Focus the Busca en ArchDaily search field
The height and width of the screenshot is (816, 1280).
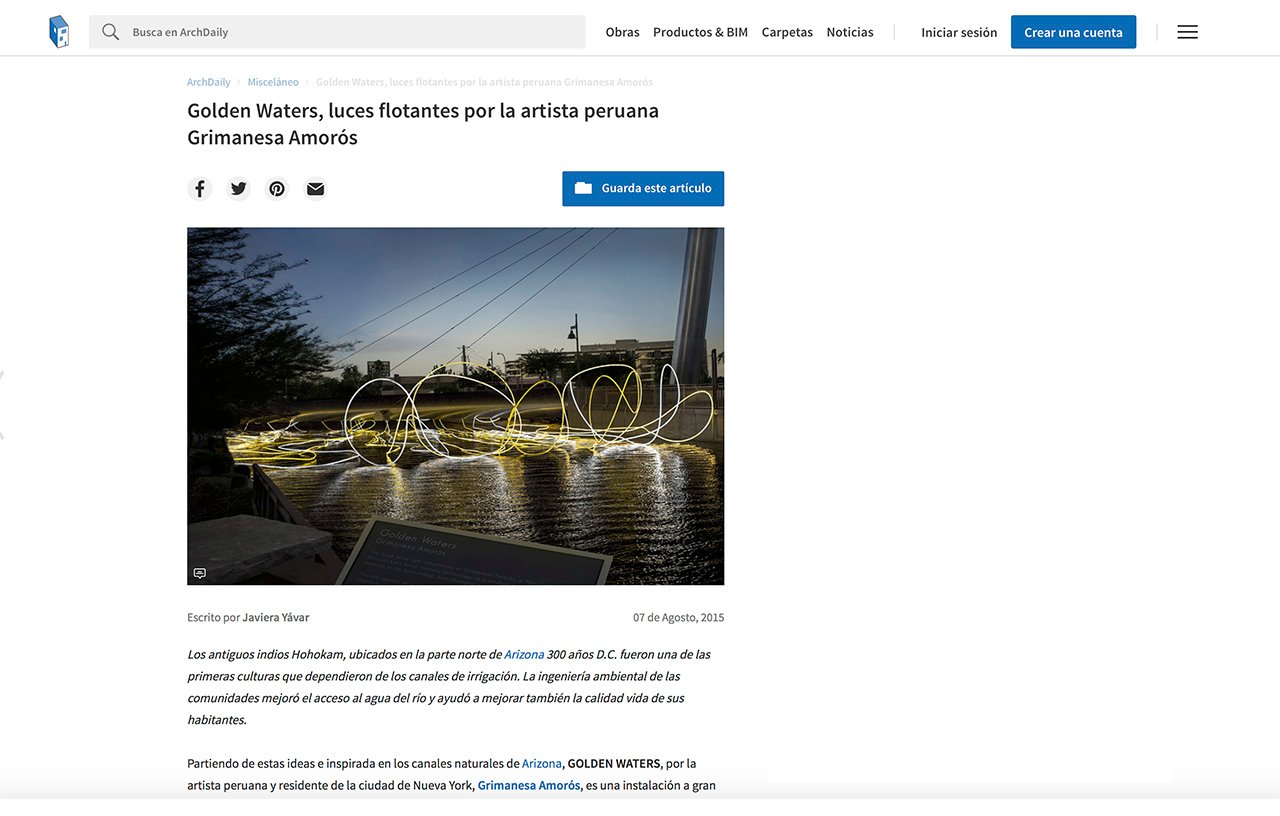(x=337, y=32)
